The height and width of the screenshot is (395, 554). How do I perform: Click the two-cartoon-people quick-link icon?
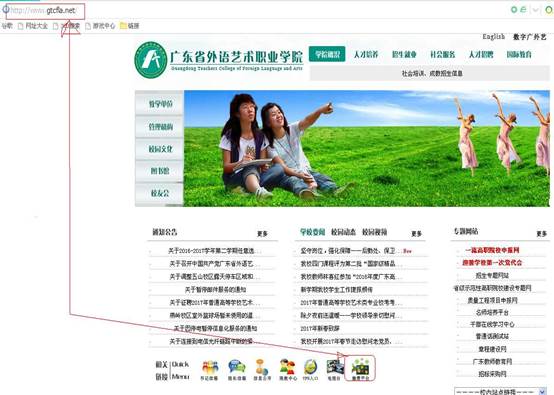[x=288, y=369]
